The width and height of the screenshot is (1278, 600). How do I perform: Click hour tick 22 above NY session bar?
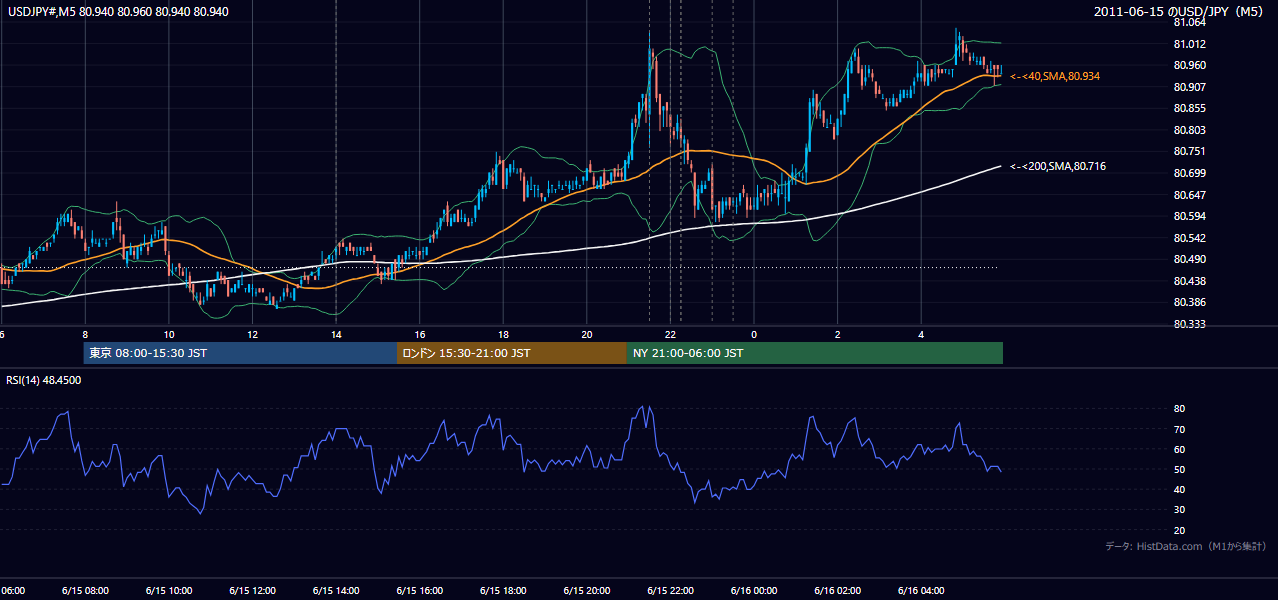pos(671,334)
